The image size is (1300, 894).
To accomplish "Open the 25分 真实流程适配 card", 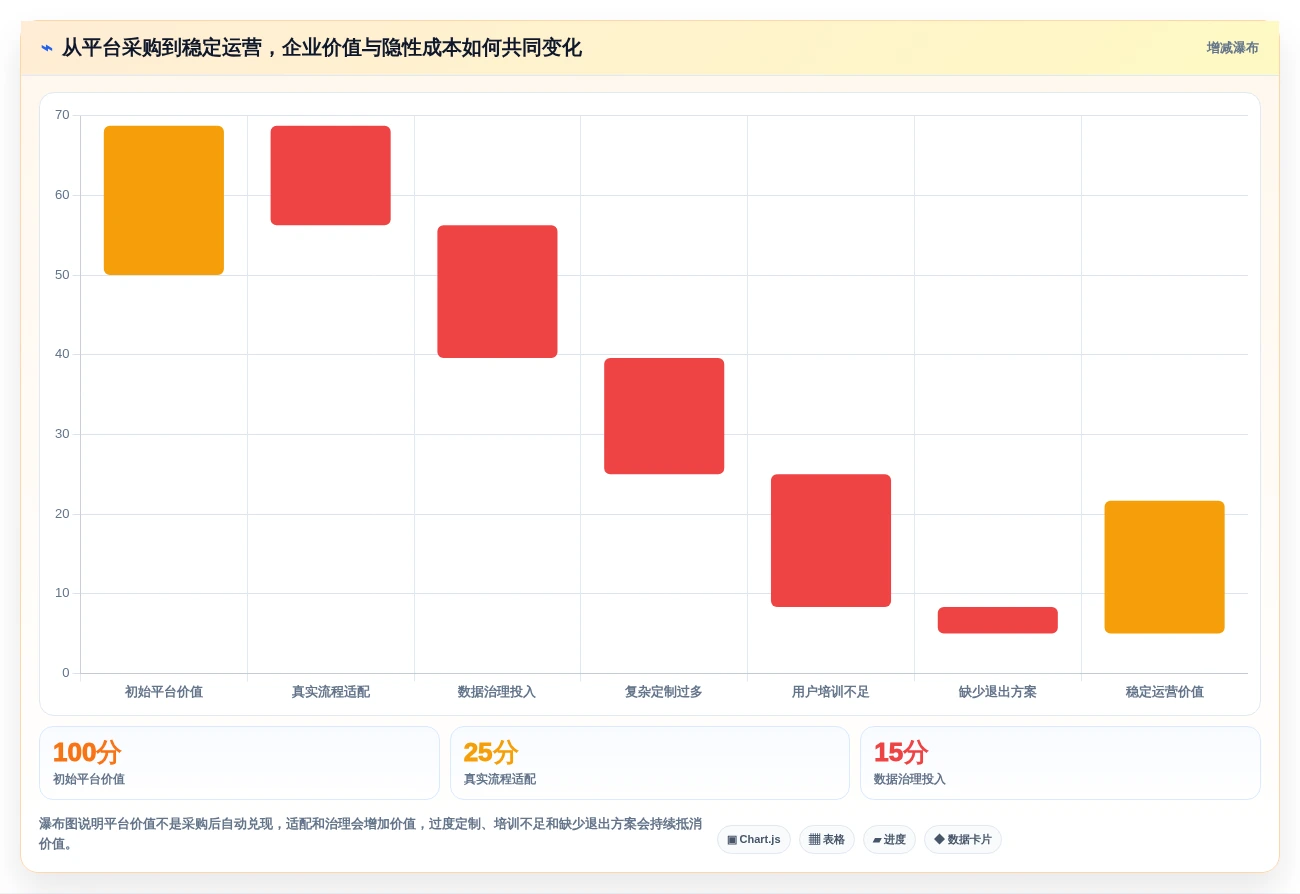I will coord(650,763).
